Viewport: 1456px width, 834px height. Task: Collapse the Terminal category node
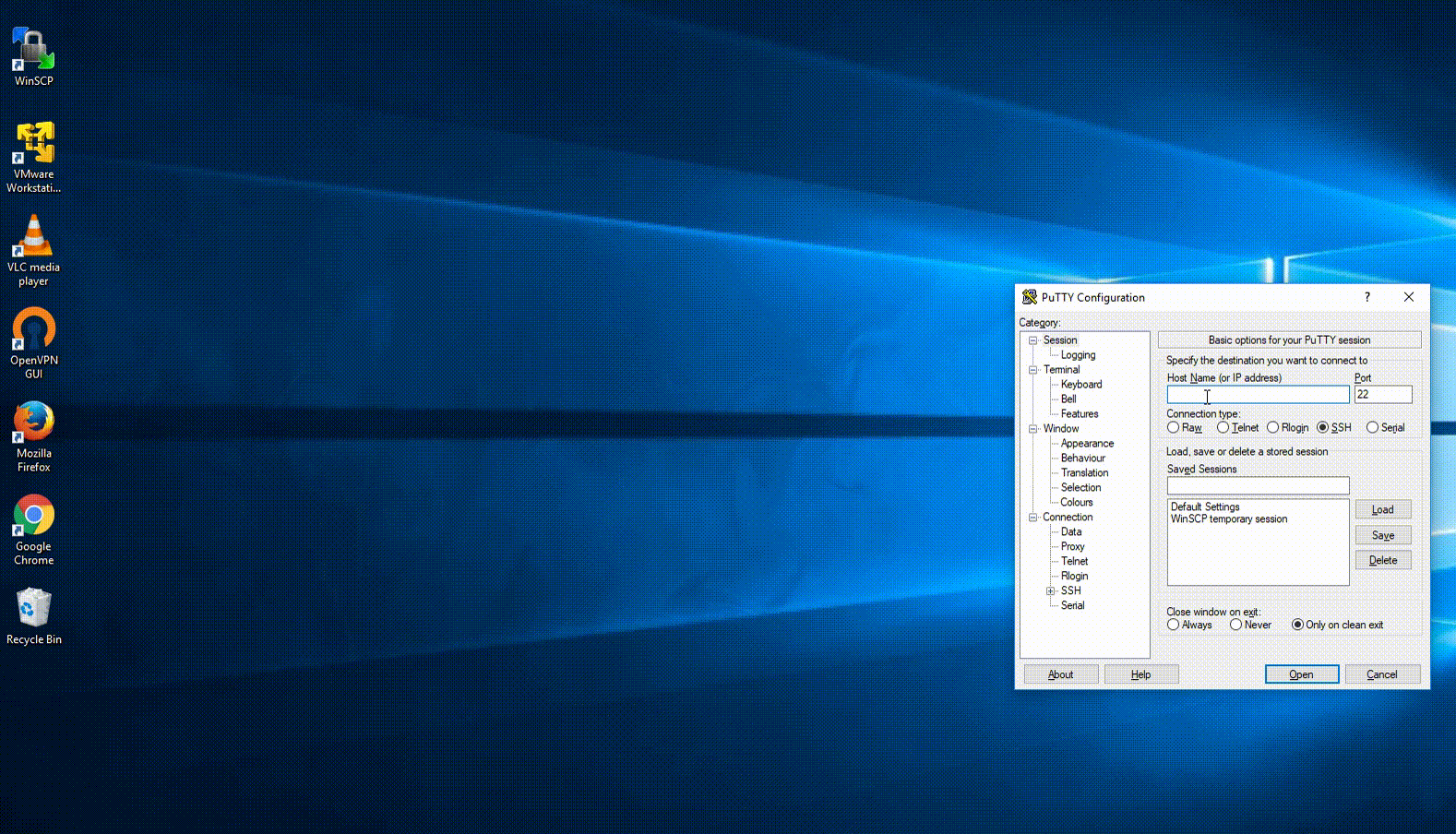pos(1033,370)
